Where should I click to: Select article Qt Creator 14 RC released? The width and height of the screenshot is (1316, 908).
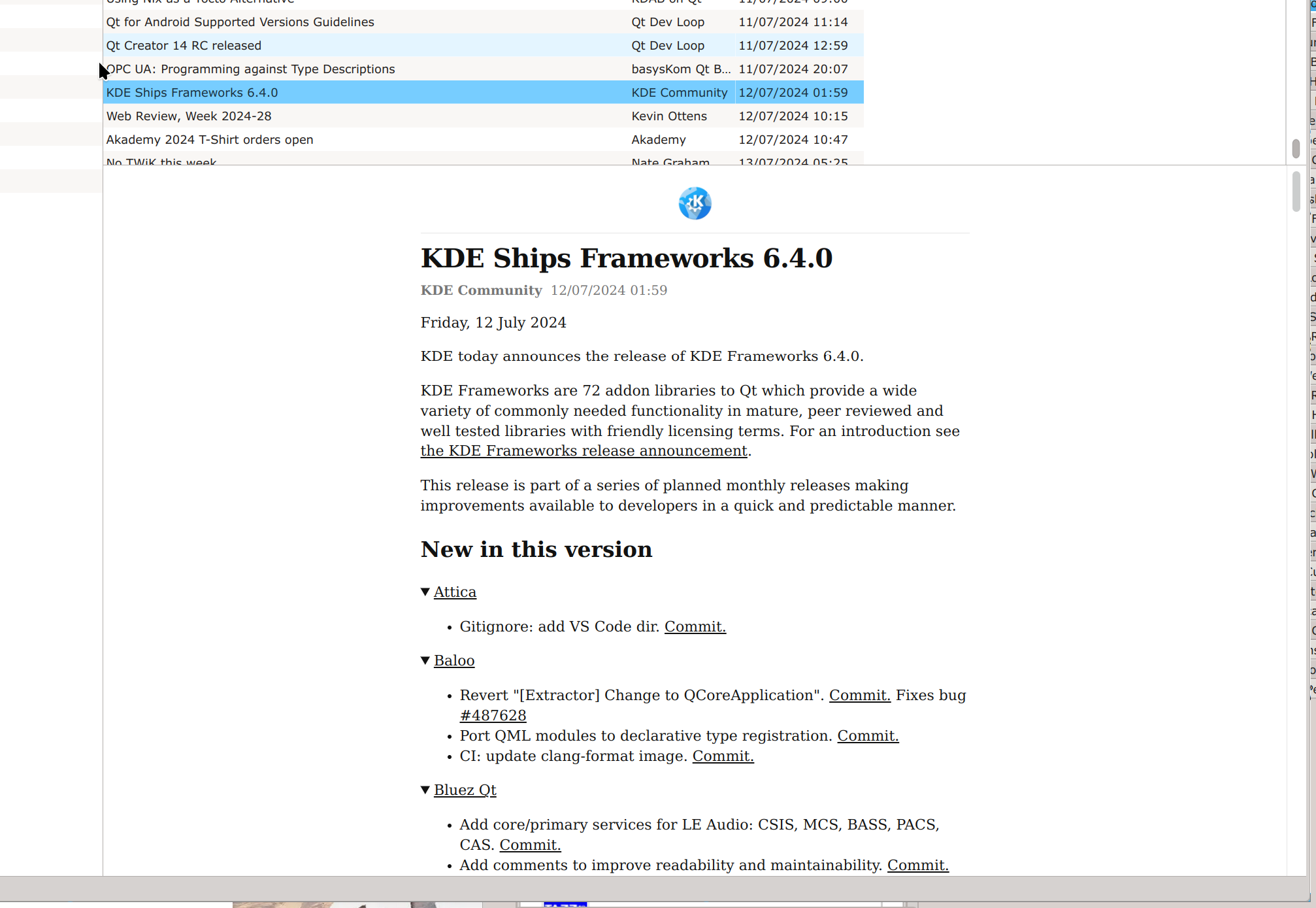[x=483, y=46]
